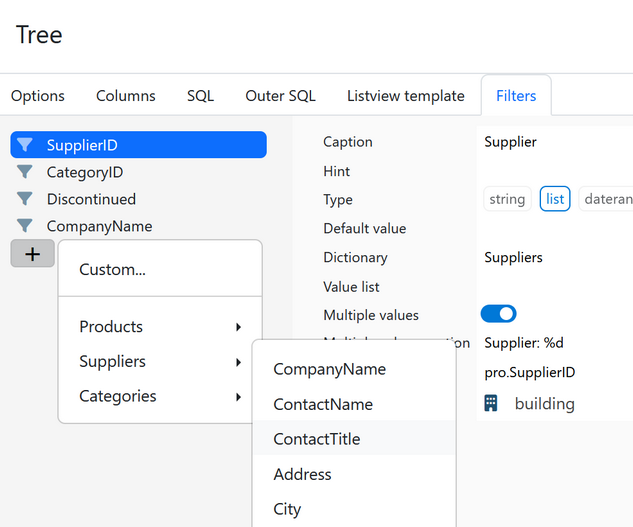This screenshot has height=527, width=633.
Task: Click the plus button to add filter
Action: [x=33, y=254]
